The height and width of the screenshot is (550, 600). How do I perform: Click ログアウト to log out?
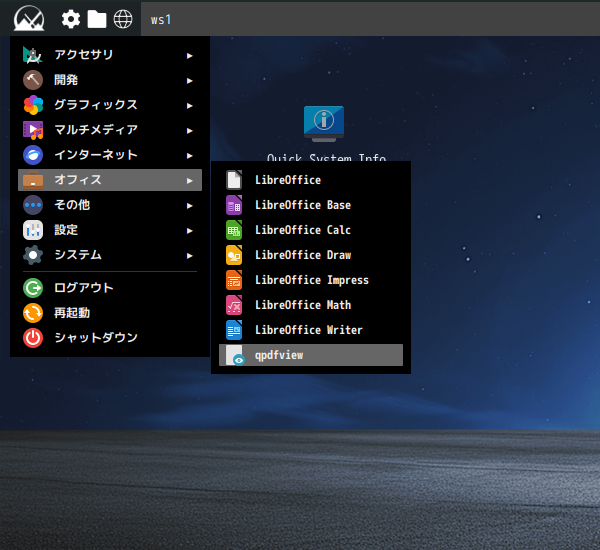pos(83,288)
